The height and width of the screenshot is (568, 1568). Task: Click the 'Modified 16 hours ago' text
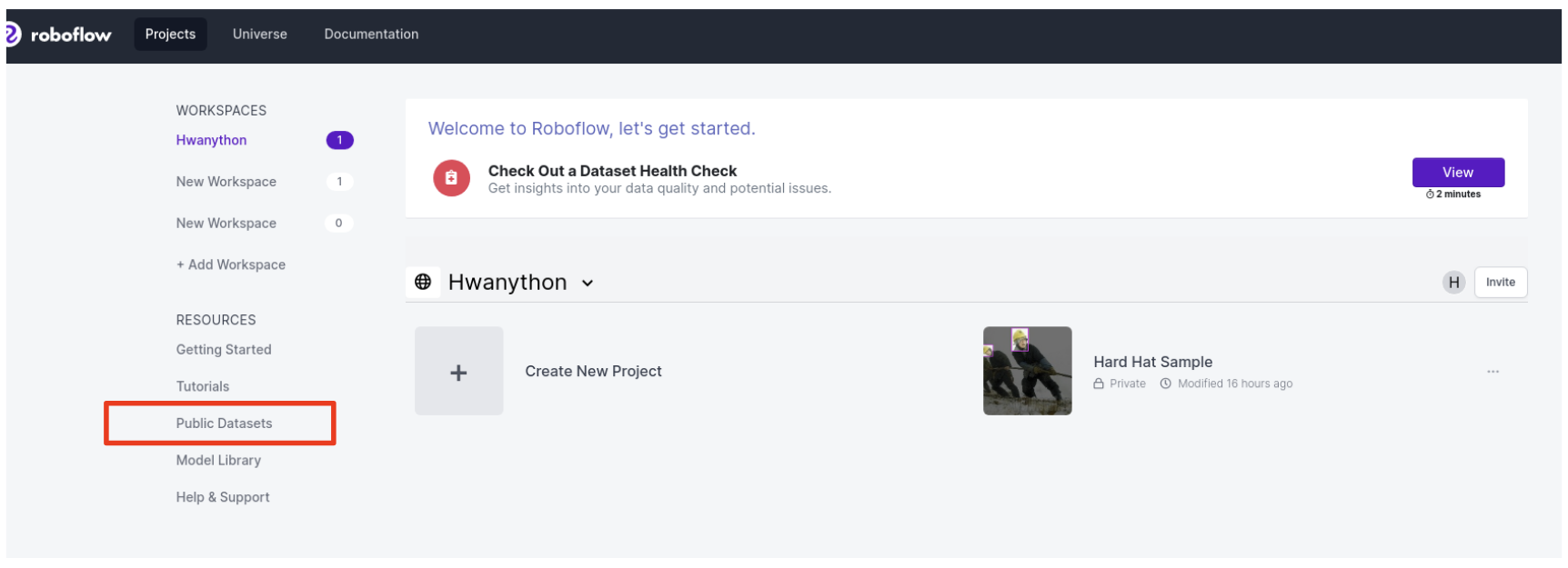click(1235, 384)
